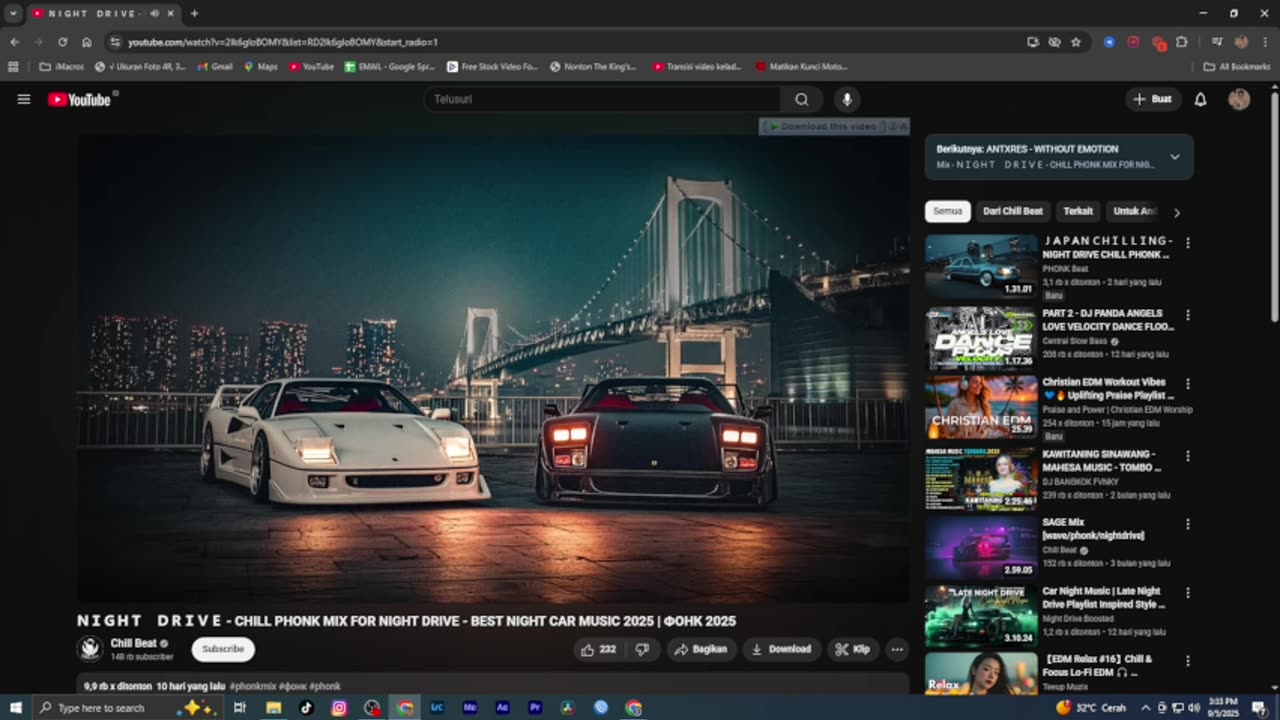This screenshot has width=1280, height=720.
Task: Open the SAGE Mix thumbnail
Action: coord(981,547)
